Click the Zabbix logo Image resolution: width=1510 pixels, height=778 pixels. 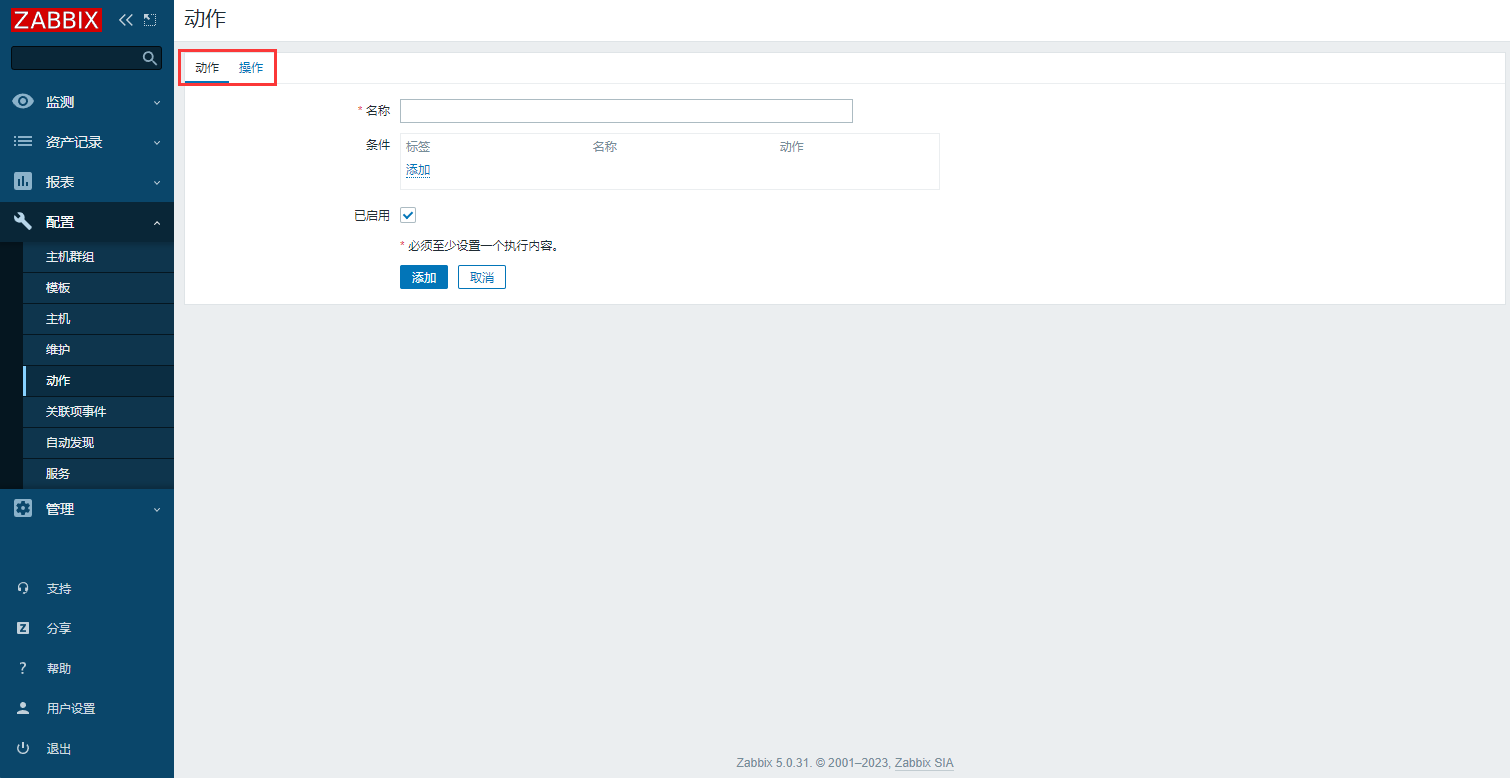(x=56, y=19)
